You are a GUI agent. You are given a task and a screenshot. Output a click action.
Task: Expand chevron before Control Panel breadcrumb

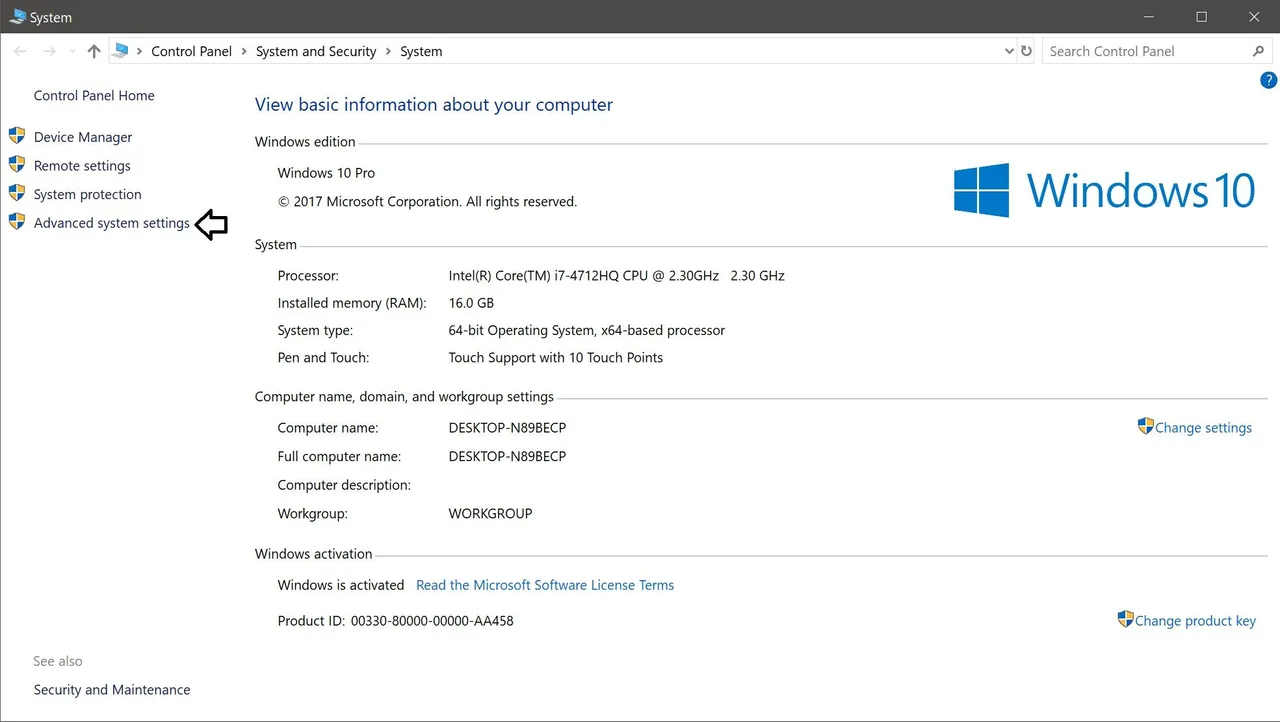pos(139,52)
